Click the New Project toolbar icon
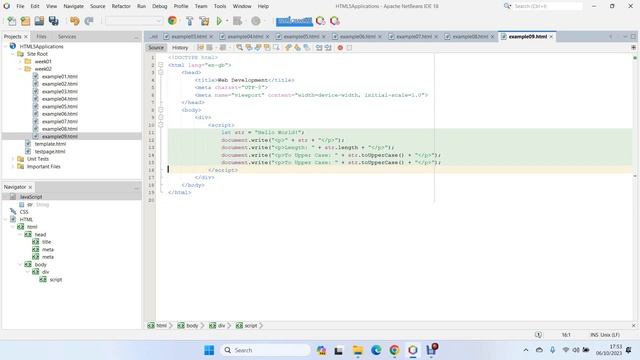The height and width of the screenshot is (360, 640). (x=25, y=21)
